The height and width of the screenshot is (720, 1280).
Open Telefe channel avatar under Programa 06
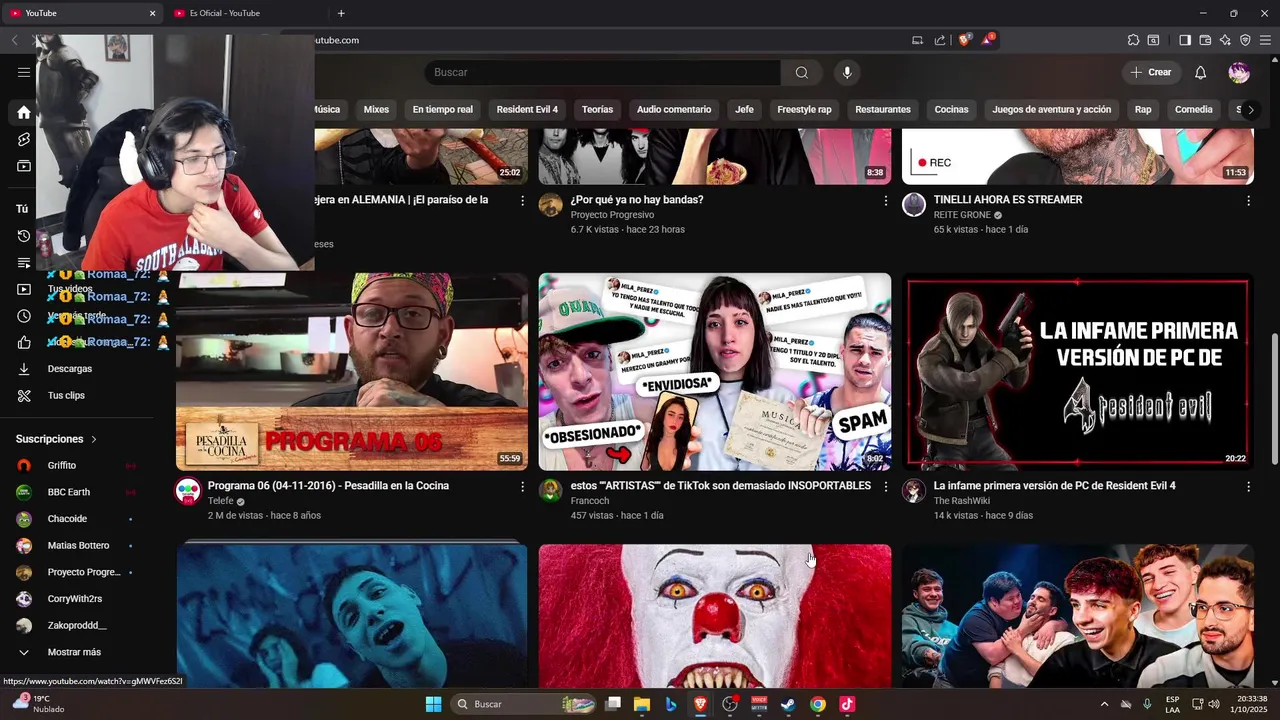click(188, 490)
